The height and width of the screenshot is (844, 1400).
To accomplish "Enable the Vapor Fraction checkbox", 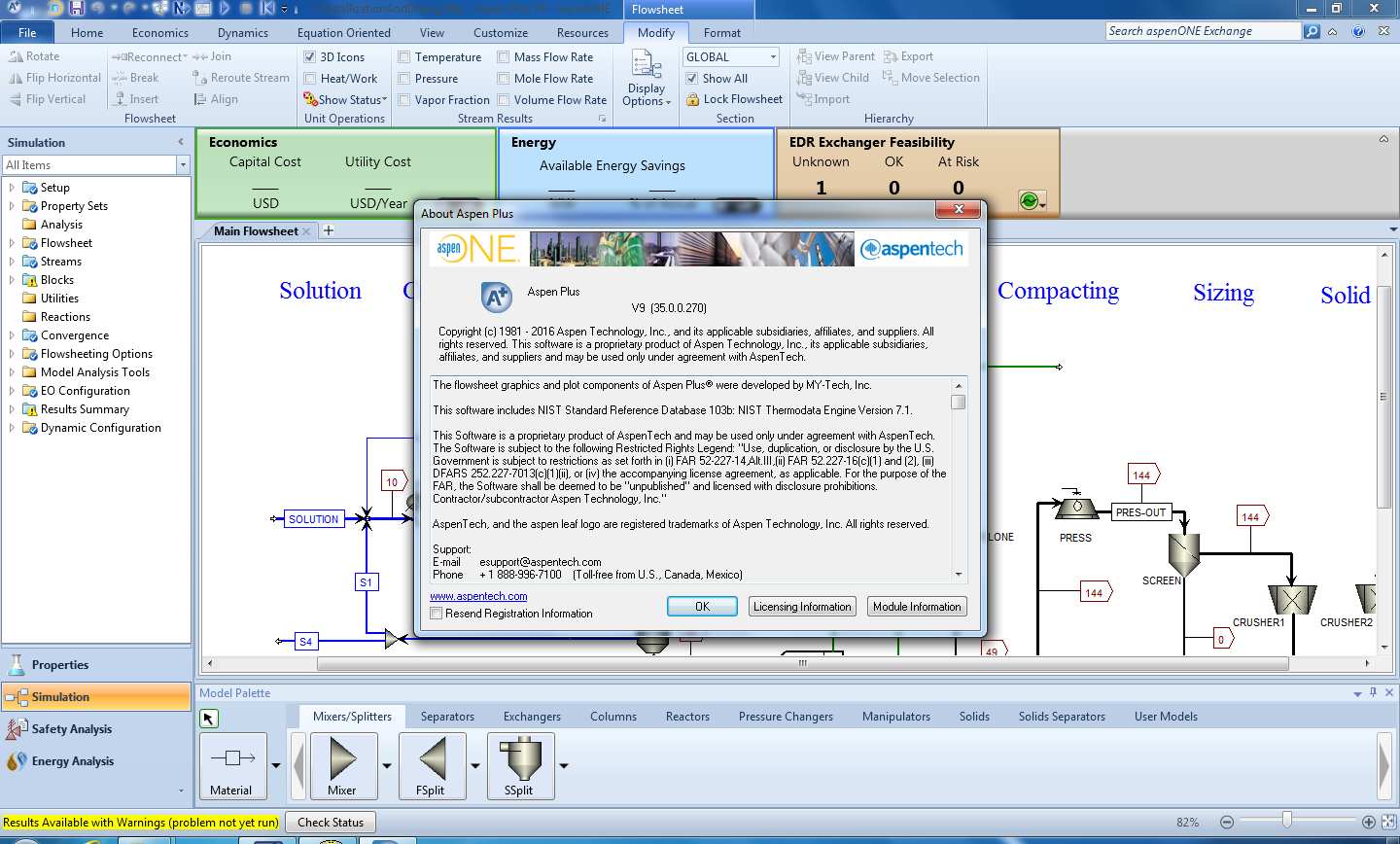I will click(x=404, y=99).
